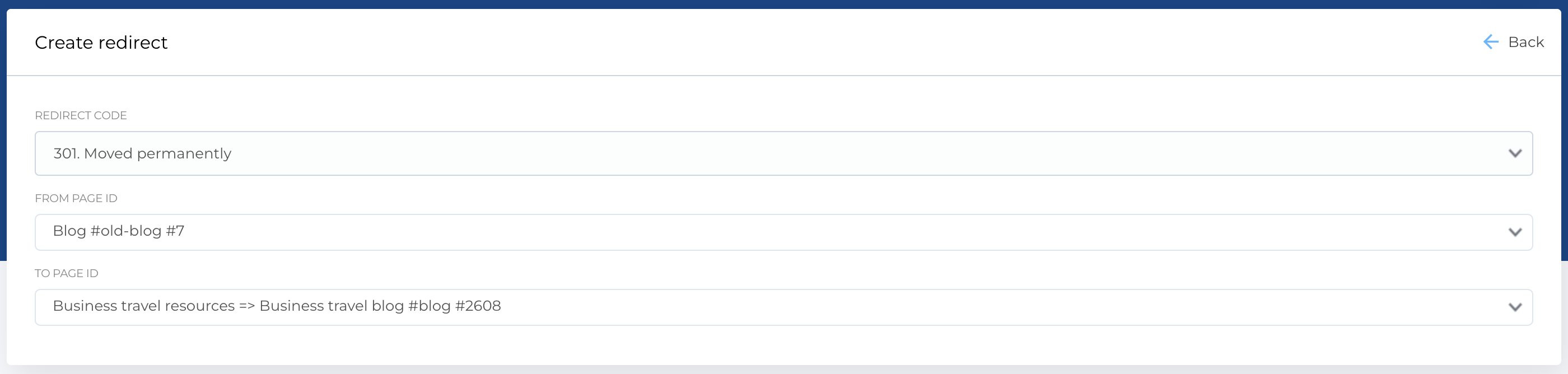This screenshot has width=1568, height=374.
Task: Click empty middle area of Redirect Code field
Action: pyautogui.click(x=852, y=153)
